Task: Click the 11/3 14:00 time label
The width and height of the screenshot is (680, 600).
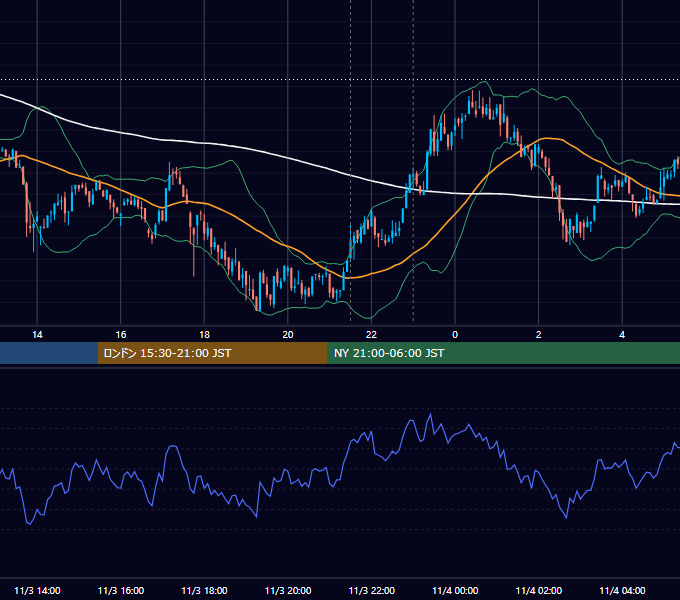Action: 37,590
